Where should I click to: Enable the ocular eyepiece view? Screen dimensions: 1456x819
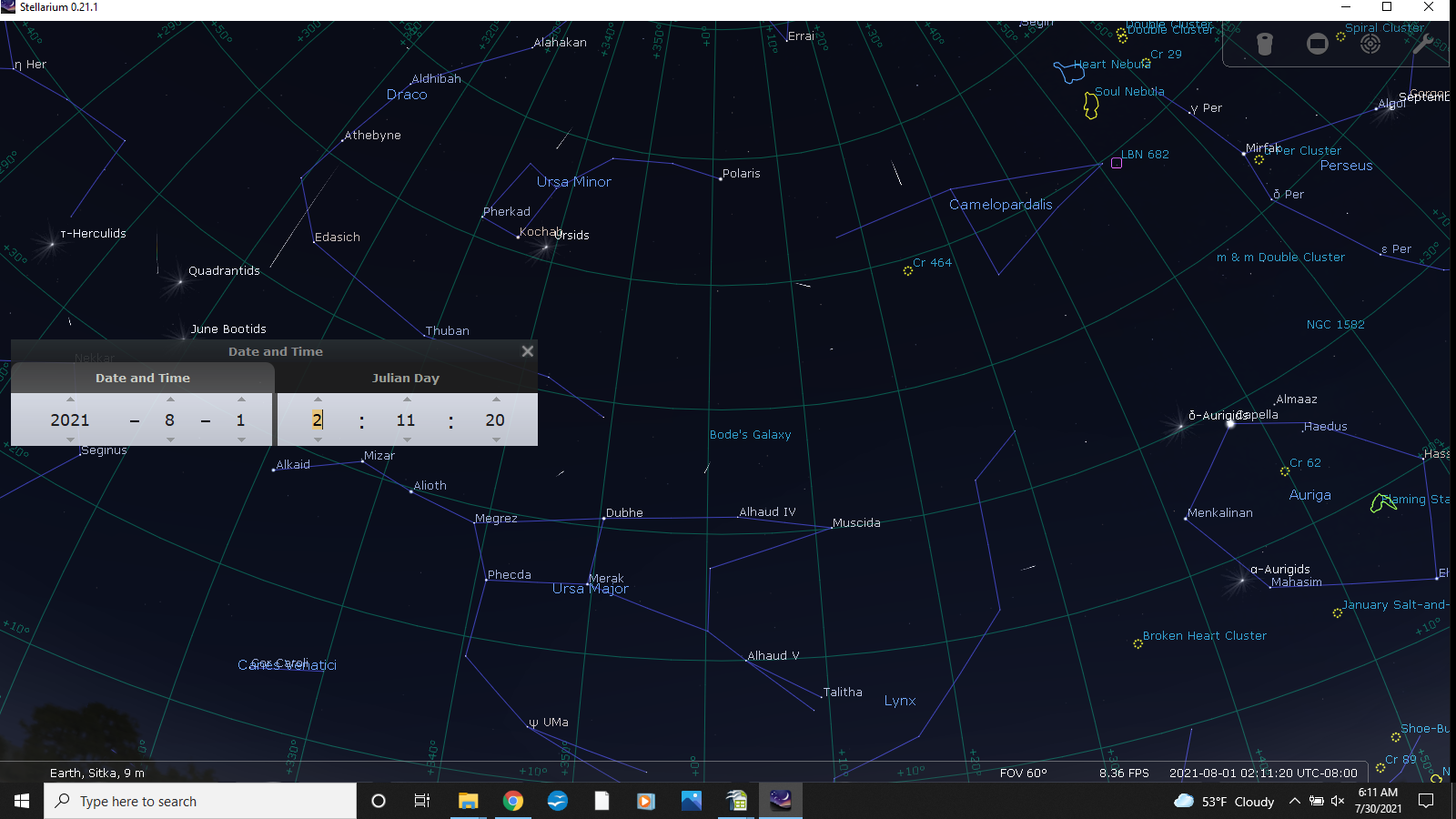point(1265,43)
